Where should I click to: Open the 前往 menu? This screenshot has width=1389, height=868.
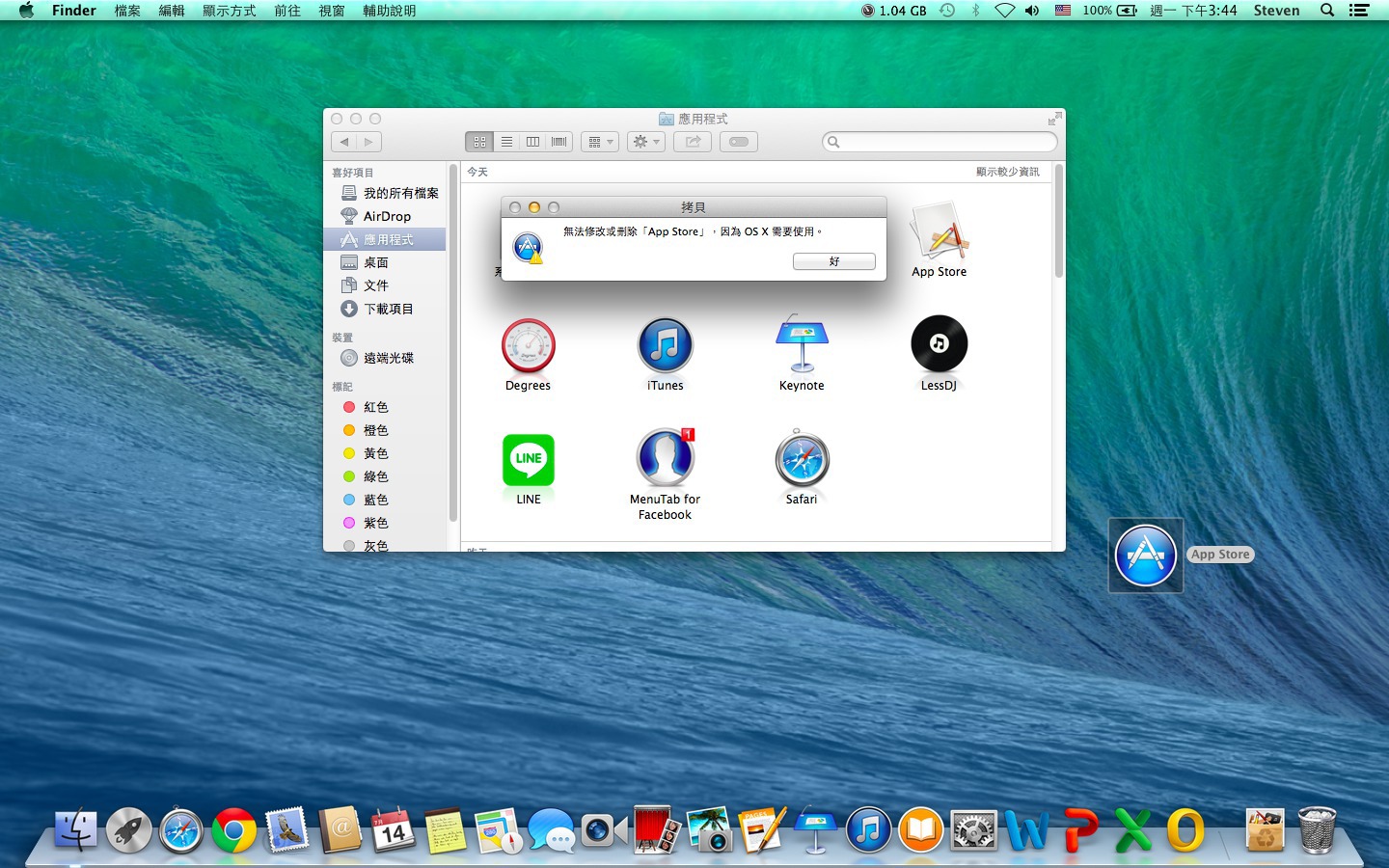[287, 11]
